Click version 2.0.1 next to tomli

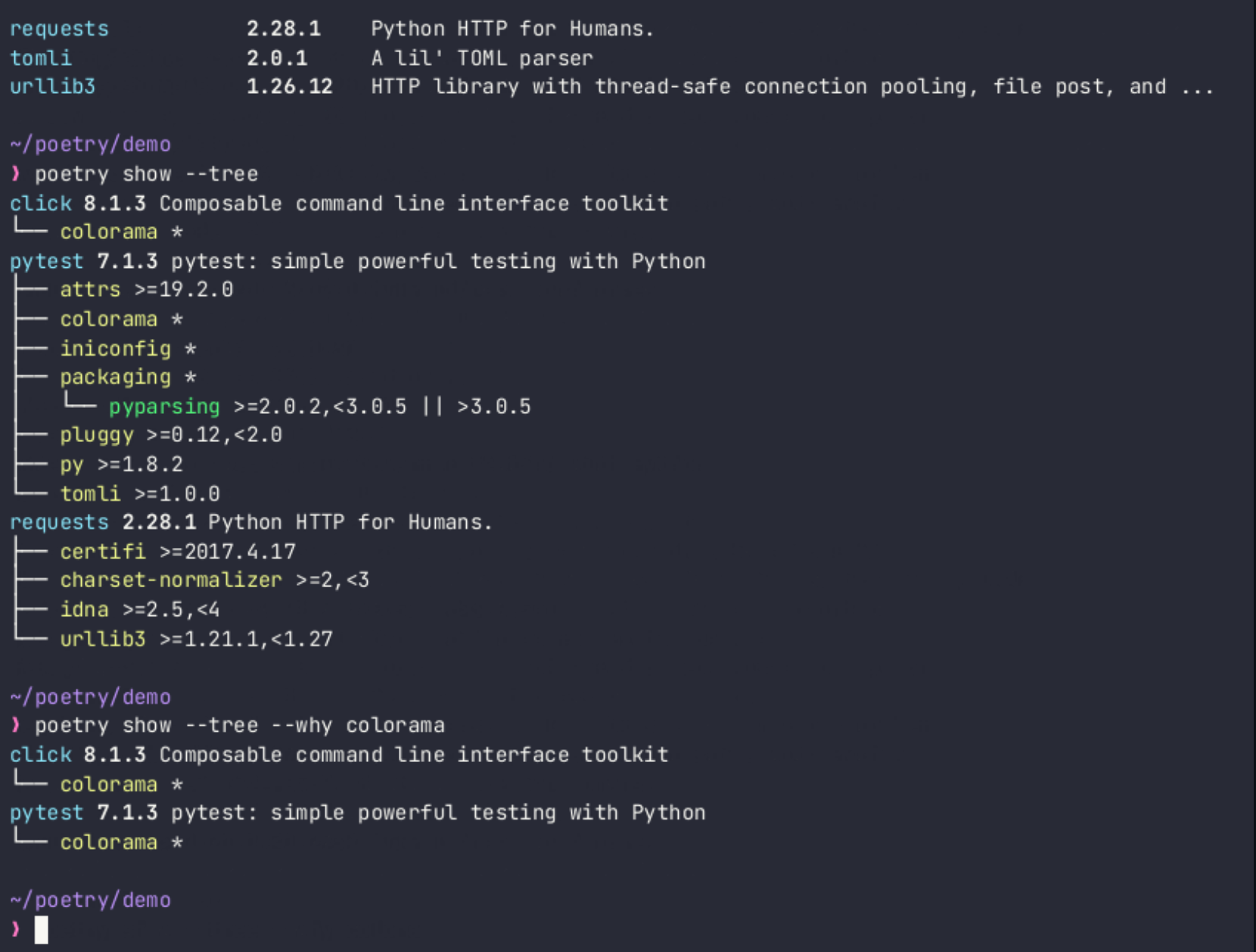click(x=277, y=58)
